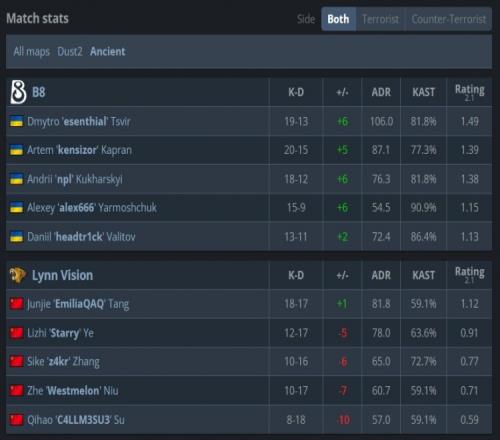Open Alexey 'alex666' Yarmoshchuk profile link

[92, 208]
